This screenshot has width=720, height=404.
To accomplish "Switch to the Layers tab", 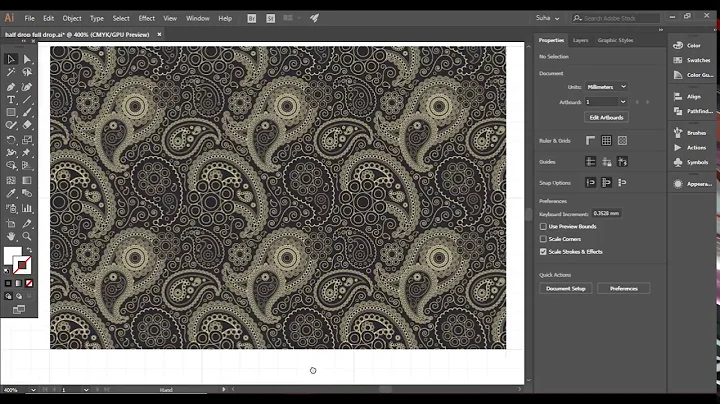I will (580, 40).
